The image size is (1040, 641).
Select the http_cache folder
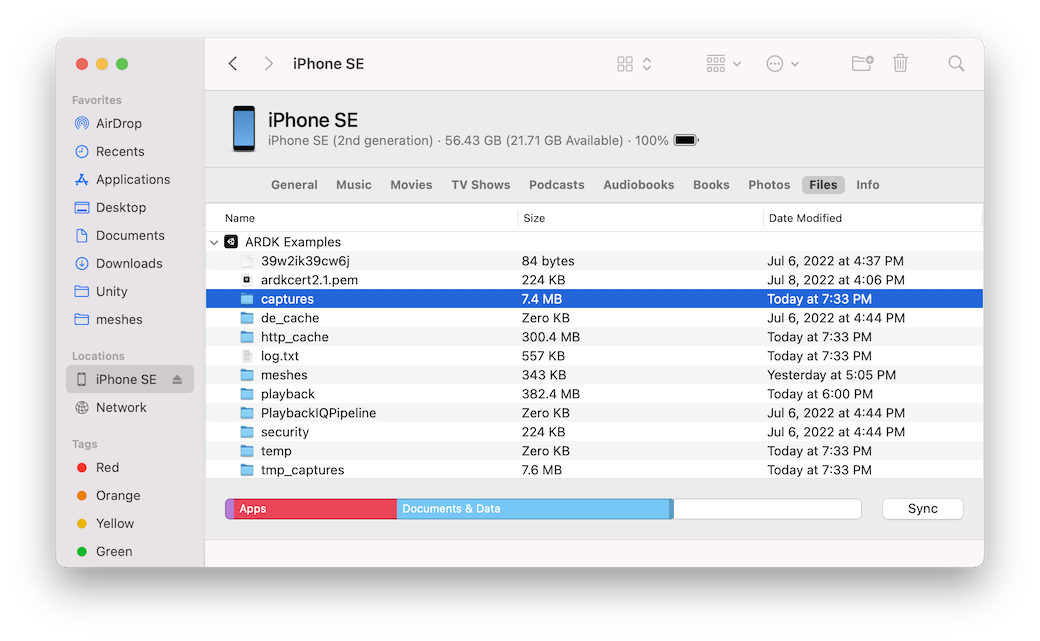coord(594,337)
